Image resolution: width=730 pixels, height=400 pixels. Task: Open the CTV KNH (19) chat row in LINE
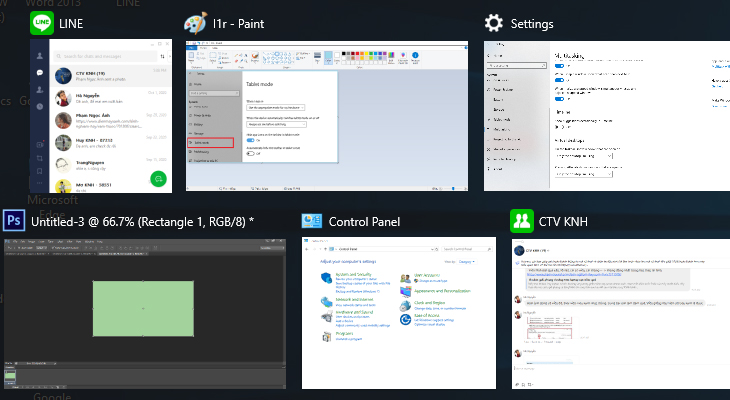pos(110,76)
